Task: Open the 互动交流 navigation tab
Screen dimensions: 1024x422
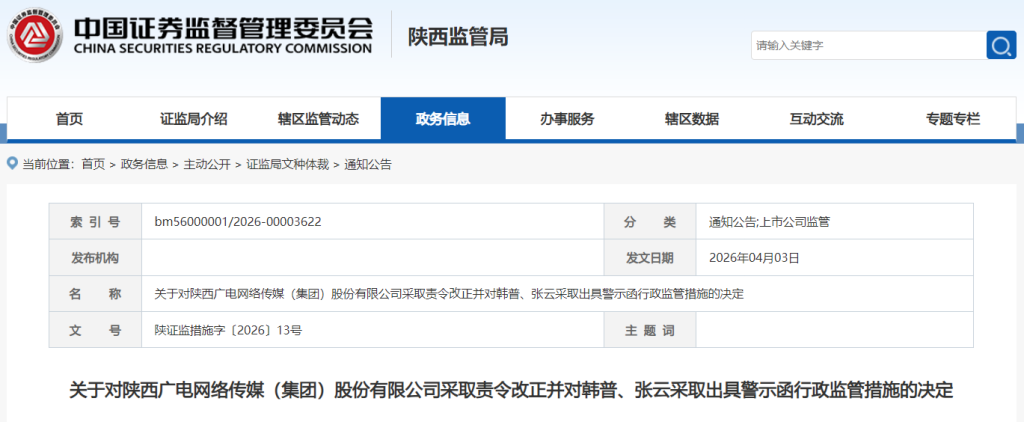Action: (816, 119)
